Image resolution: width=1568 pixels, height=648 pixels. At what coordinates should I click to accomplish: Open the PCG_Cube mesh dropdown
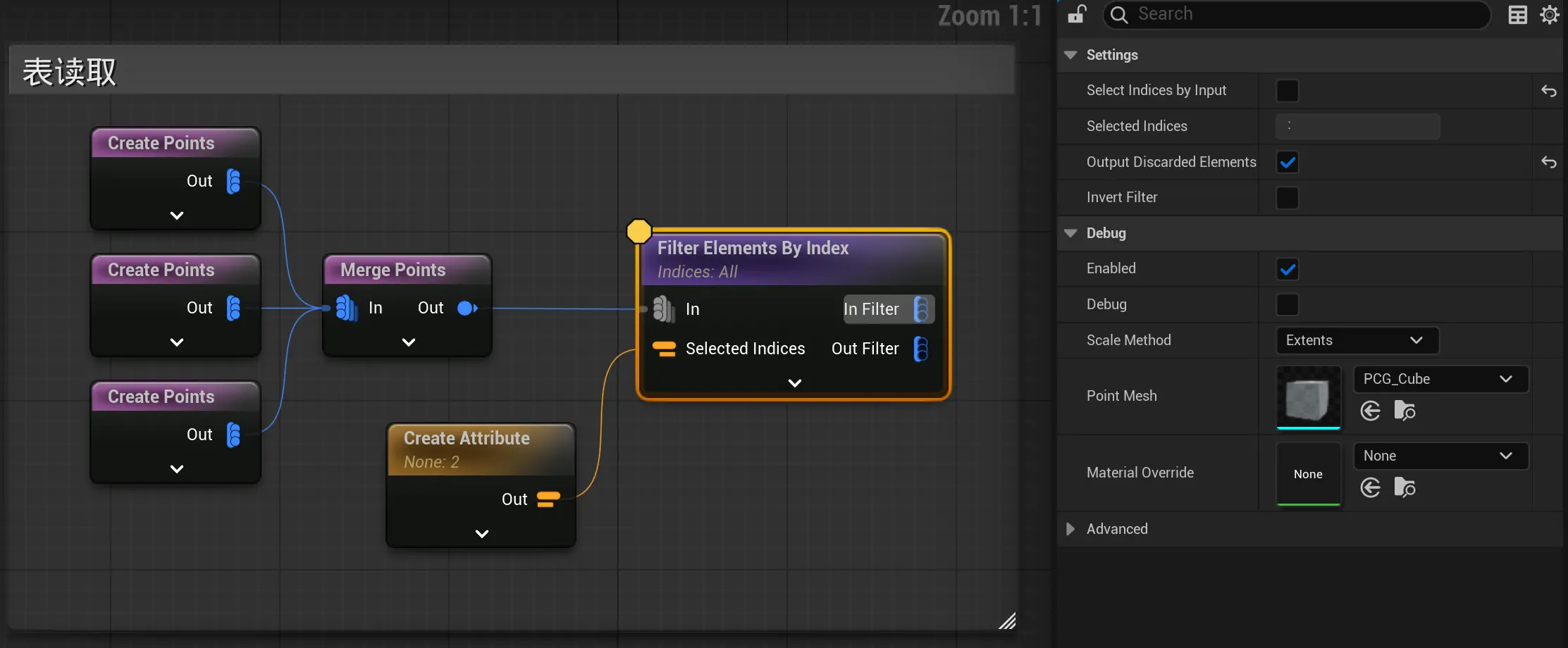tap(1440, 379)
